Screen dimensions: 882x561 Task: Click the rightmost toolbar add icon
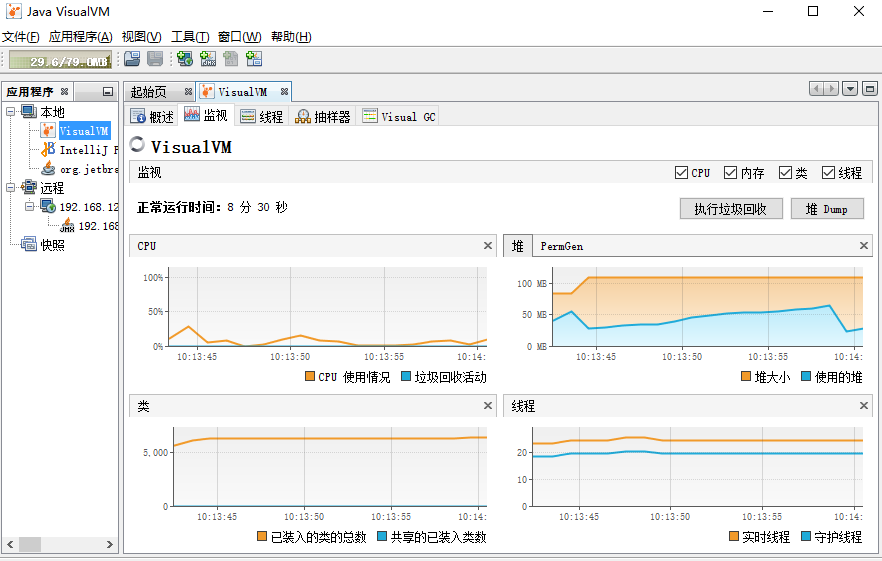pos(254,59)
